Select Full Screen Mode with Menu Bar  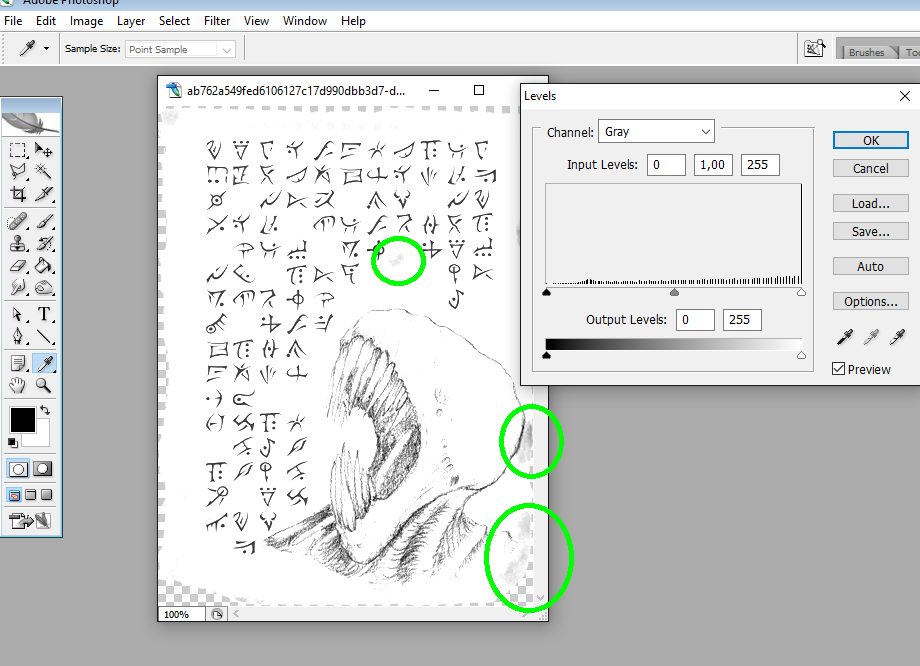tap(31, 495)
